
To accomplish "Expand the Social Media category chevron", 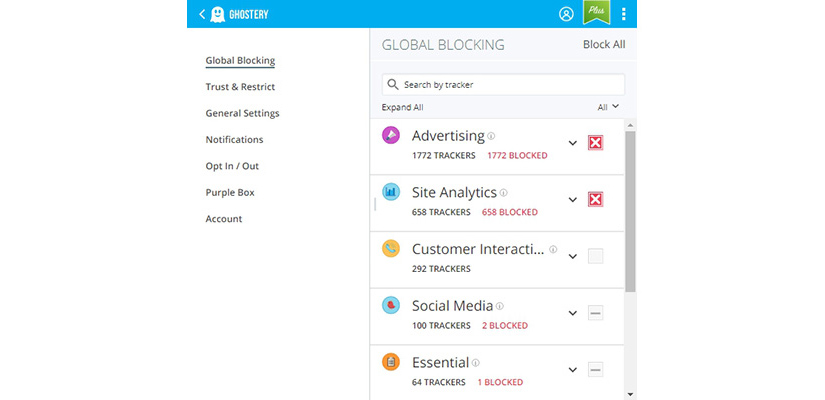I will 572,313.
